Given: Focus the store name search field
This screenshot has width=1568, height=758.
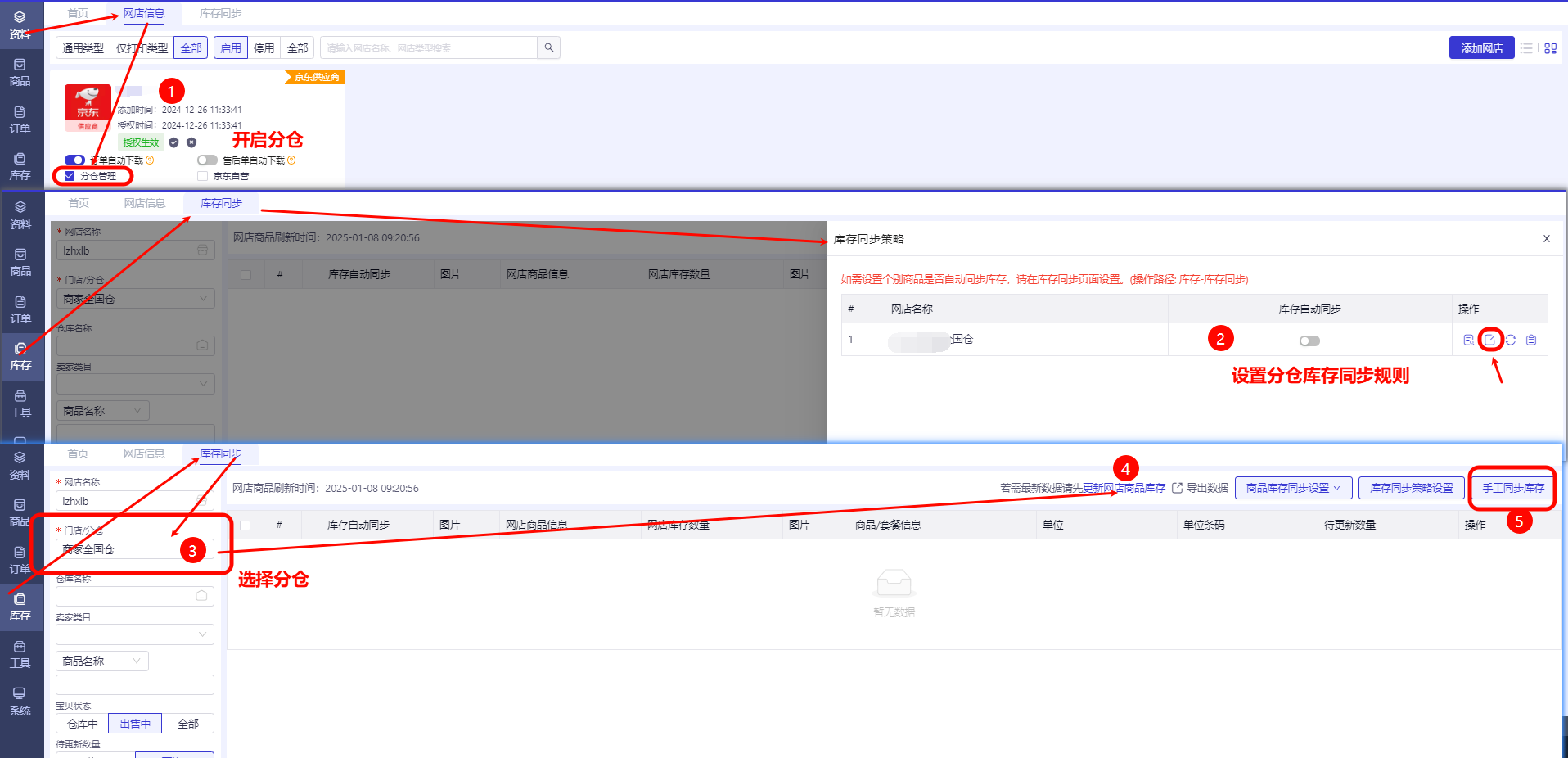Looking at the screenshot, I should (429, 47).
